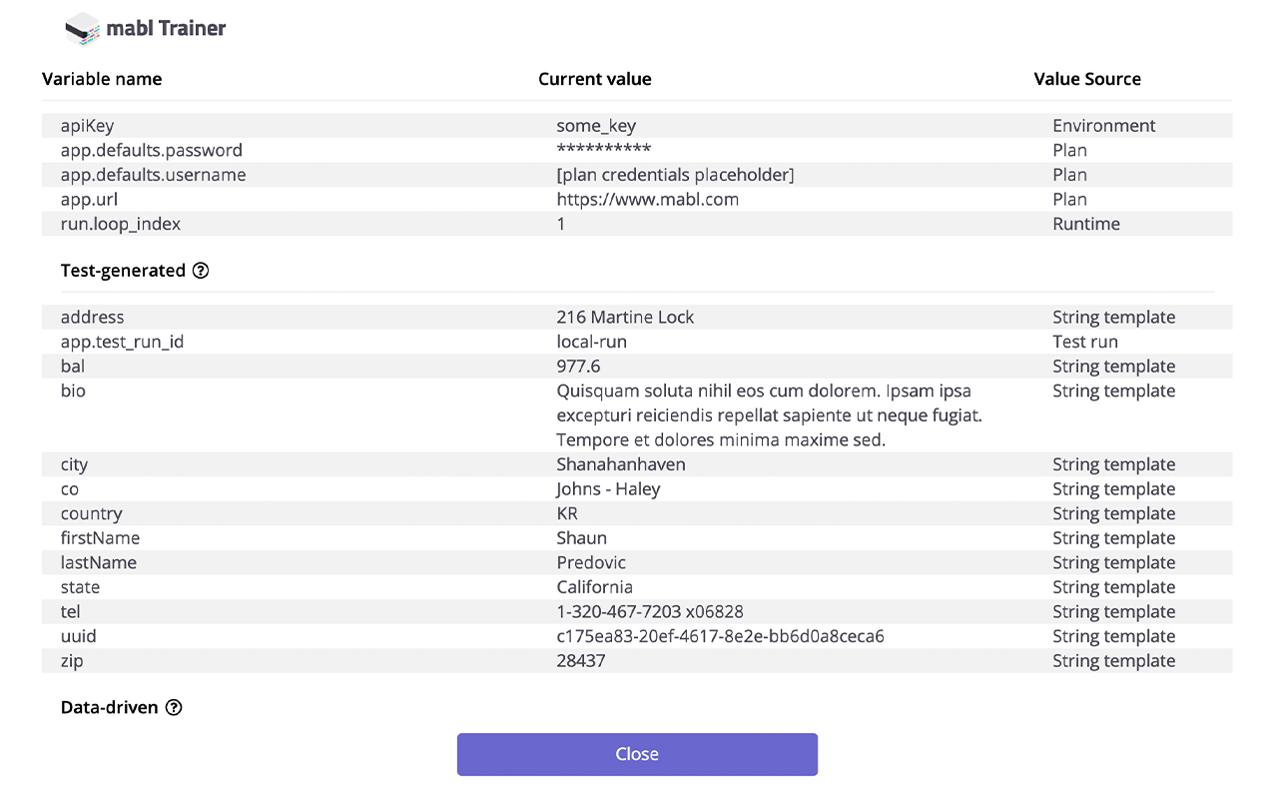Click the question mark beside Data-driven
Image resolution: width=1278 pixels, height=799 pixels.
coord(176,707)
